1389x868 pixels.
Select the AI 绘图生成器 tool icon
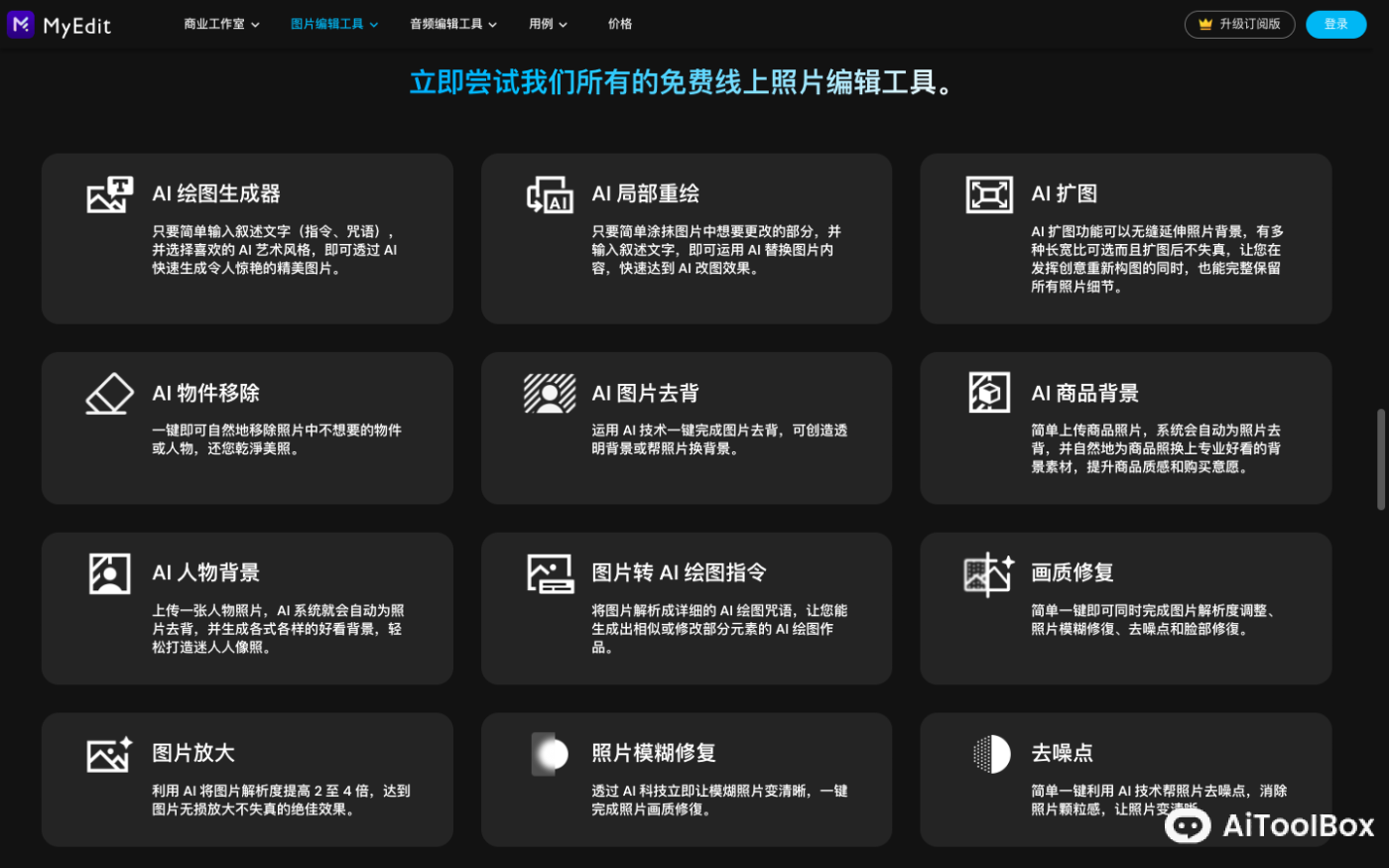(x=109, y=194)
